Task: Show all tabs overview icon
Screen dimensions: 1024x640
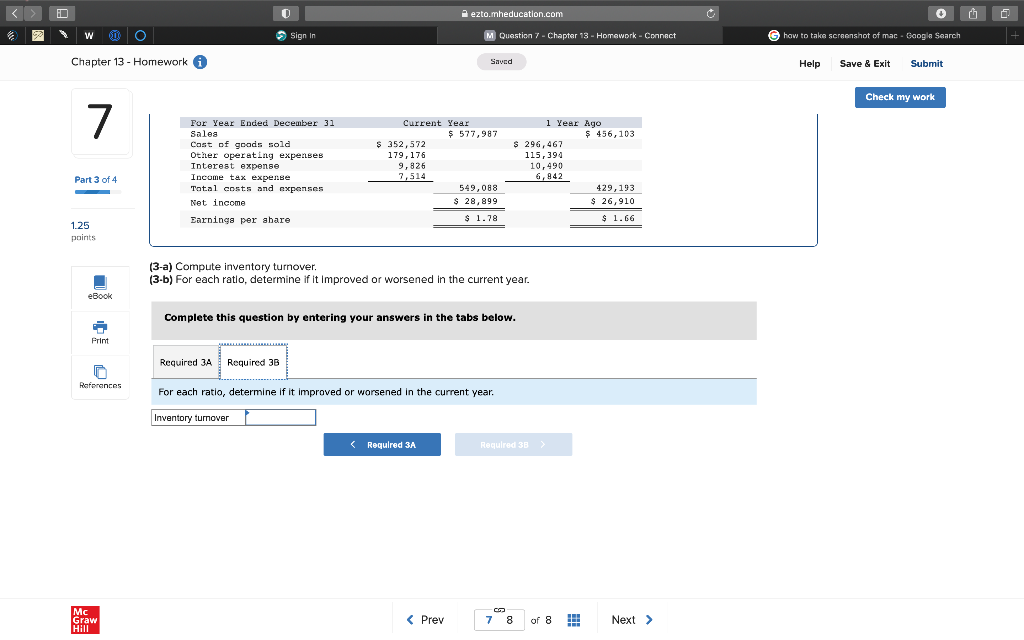Action: 1004,13
